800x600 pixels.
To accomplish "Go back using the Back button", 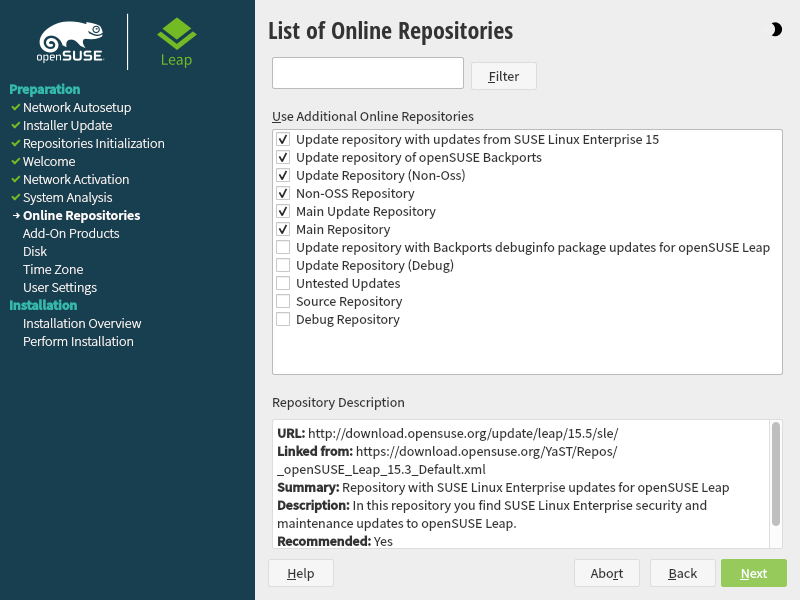I will click(x=683, y=573).
